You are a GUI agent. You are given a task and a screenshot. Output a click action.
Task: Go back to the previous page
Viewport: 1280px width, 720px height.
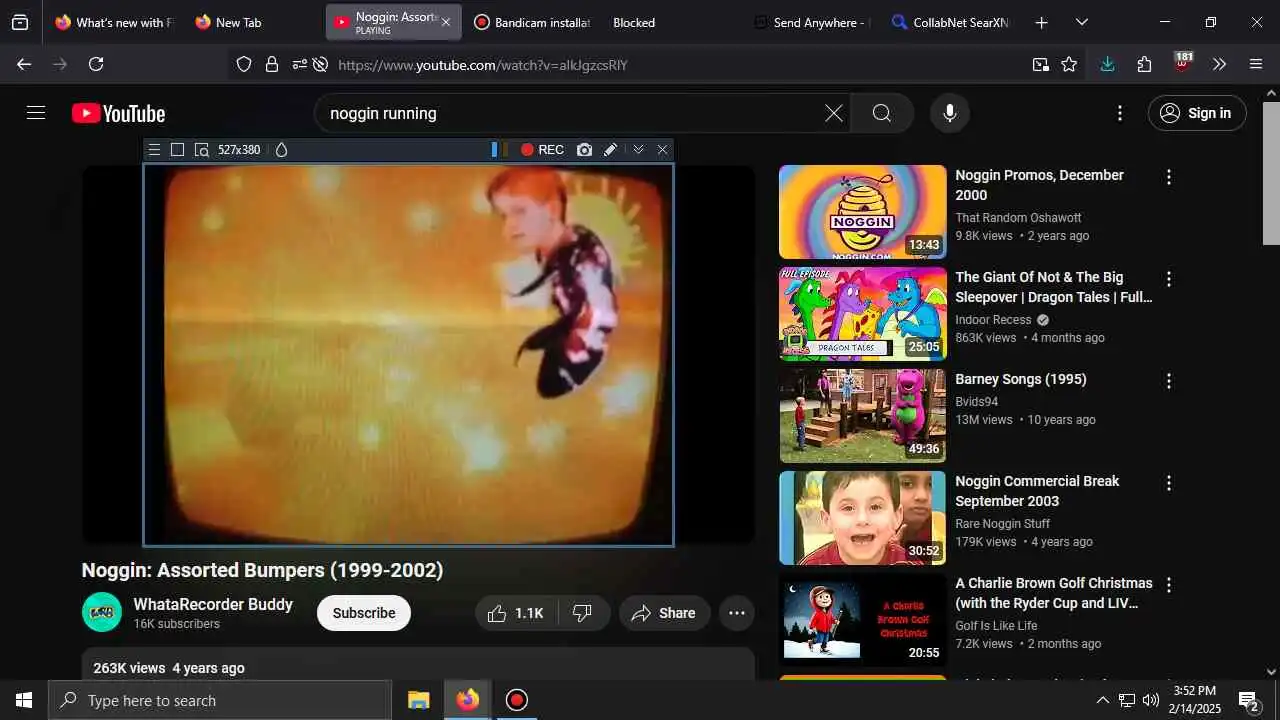coord(24,64)
